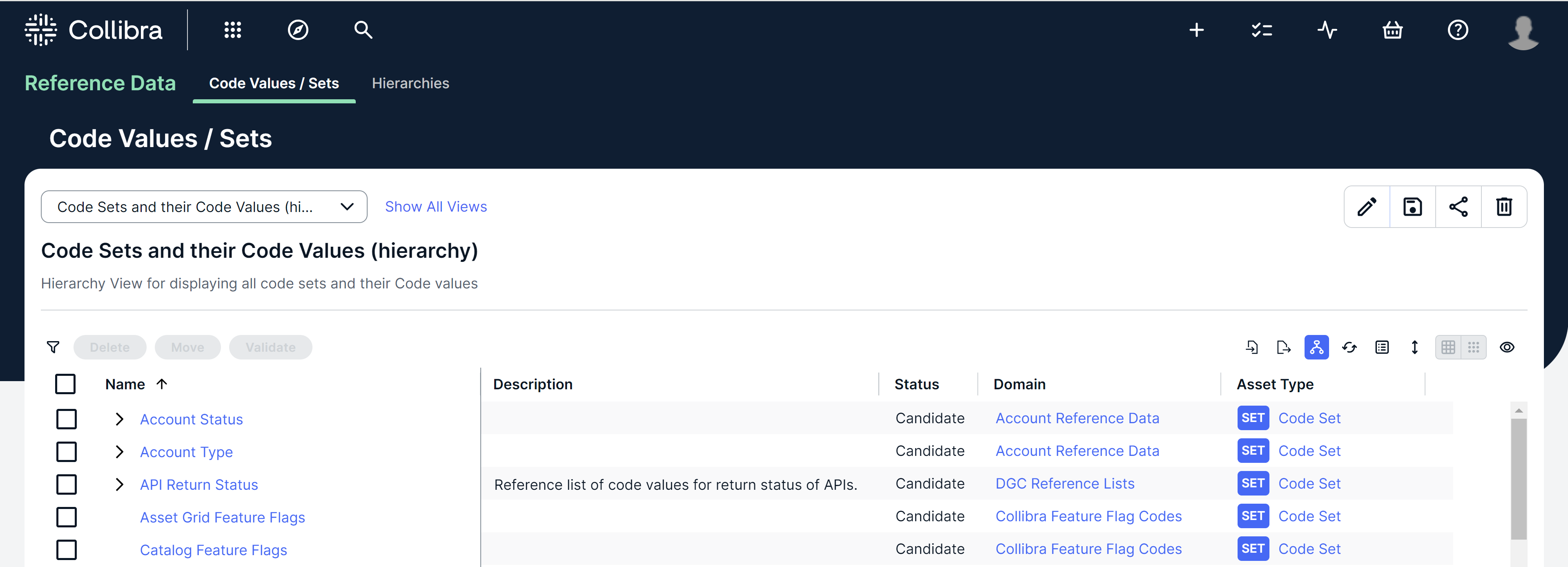Check the Catalog Feature Flags checkbox
1568x567 pixels.
pyautogui.click(x=66, y=549)
